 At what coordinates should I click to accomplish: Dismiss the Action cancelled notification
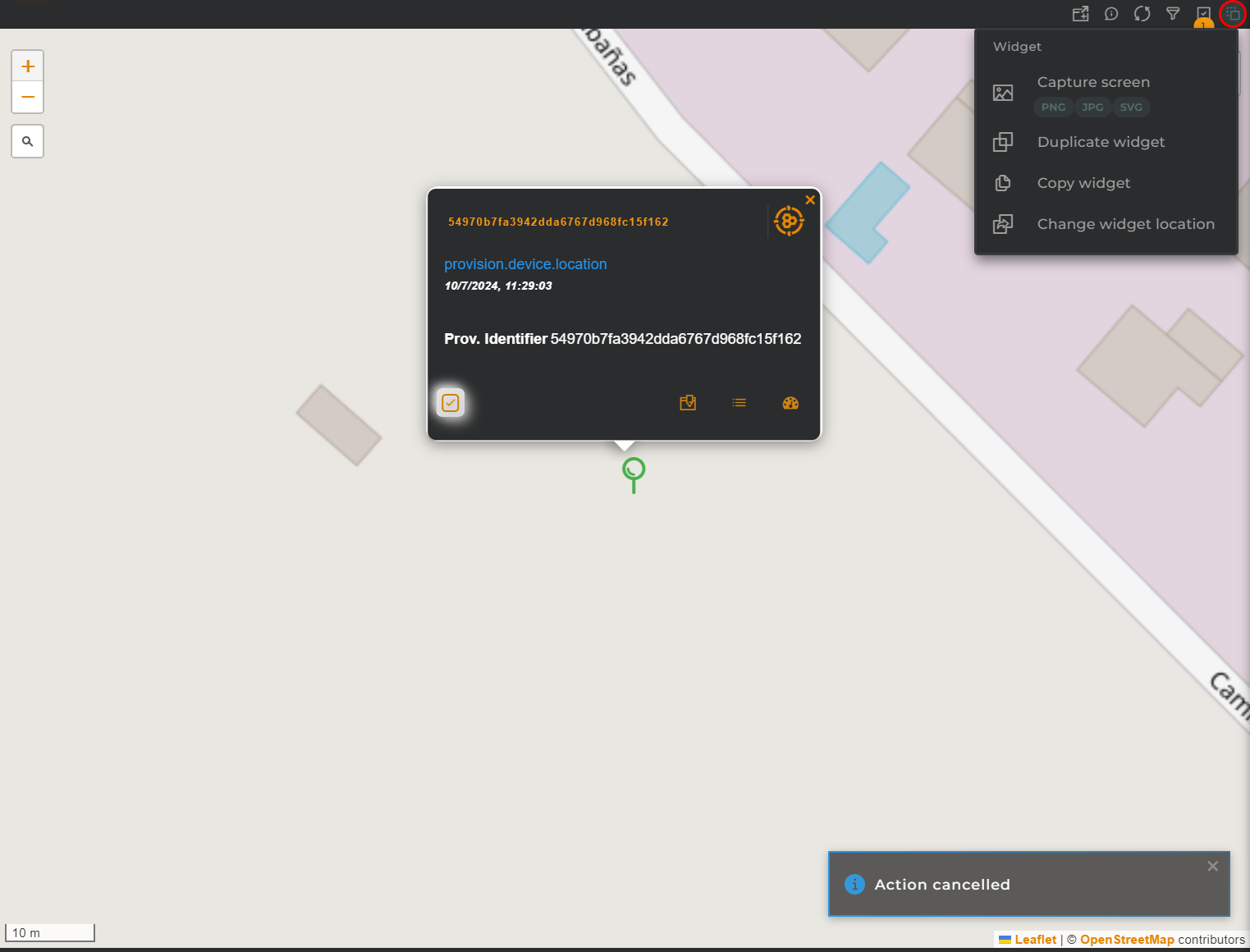pyautogui.click(x=1212, y=867)
